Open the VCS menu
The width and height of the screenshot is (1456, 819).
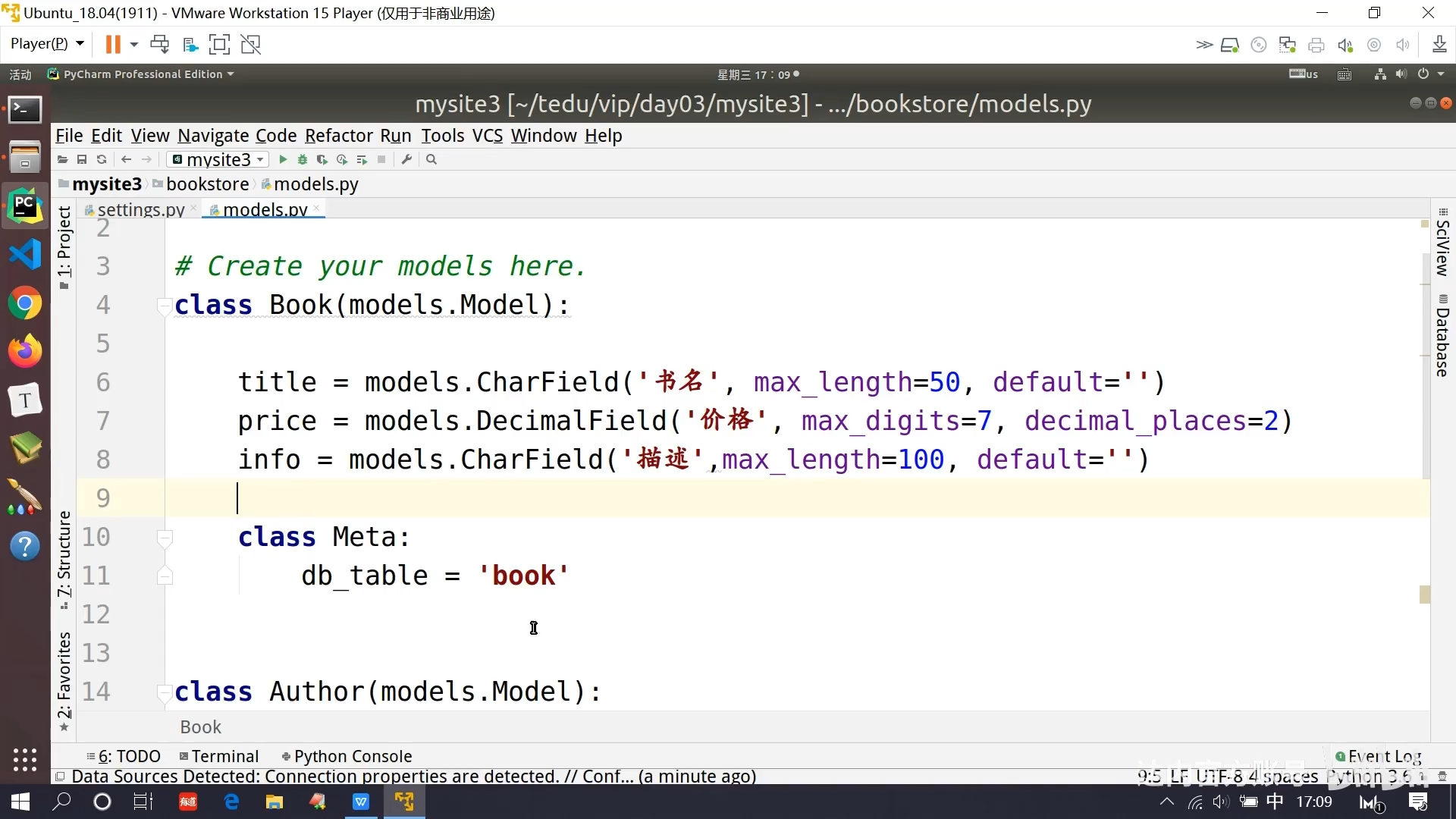click(x=488, y=136)
